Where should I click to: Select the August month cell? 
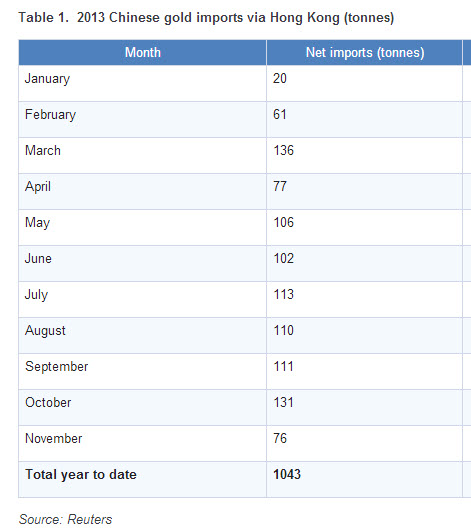click(x=143, y=335)
